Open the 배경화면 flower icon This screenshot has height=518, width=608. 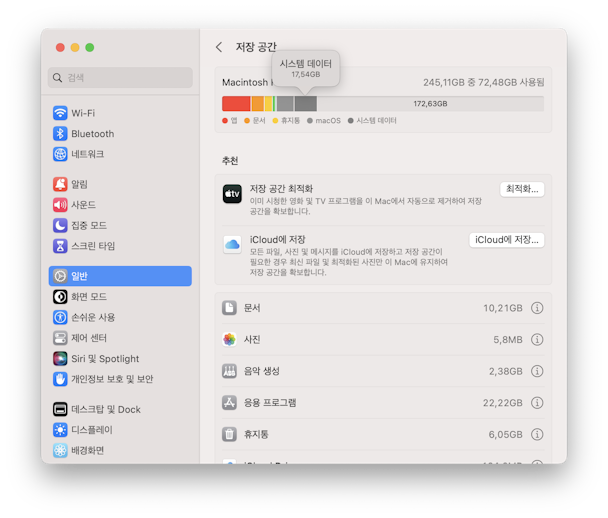coord(60,450)
